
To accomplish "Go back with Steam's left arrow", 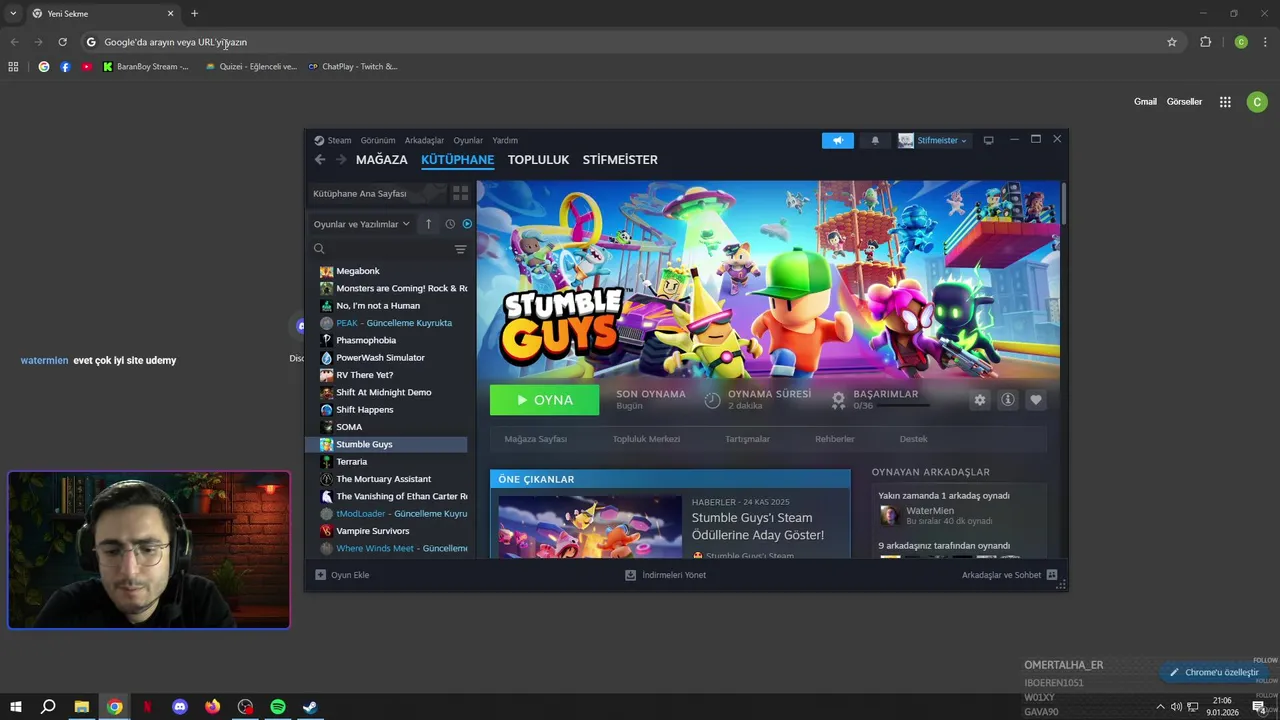I will pyautogui.click(x=320, y=159).
